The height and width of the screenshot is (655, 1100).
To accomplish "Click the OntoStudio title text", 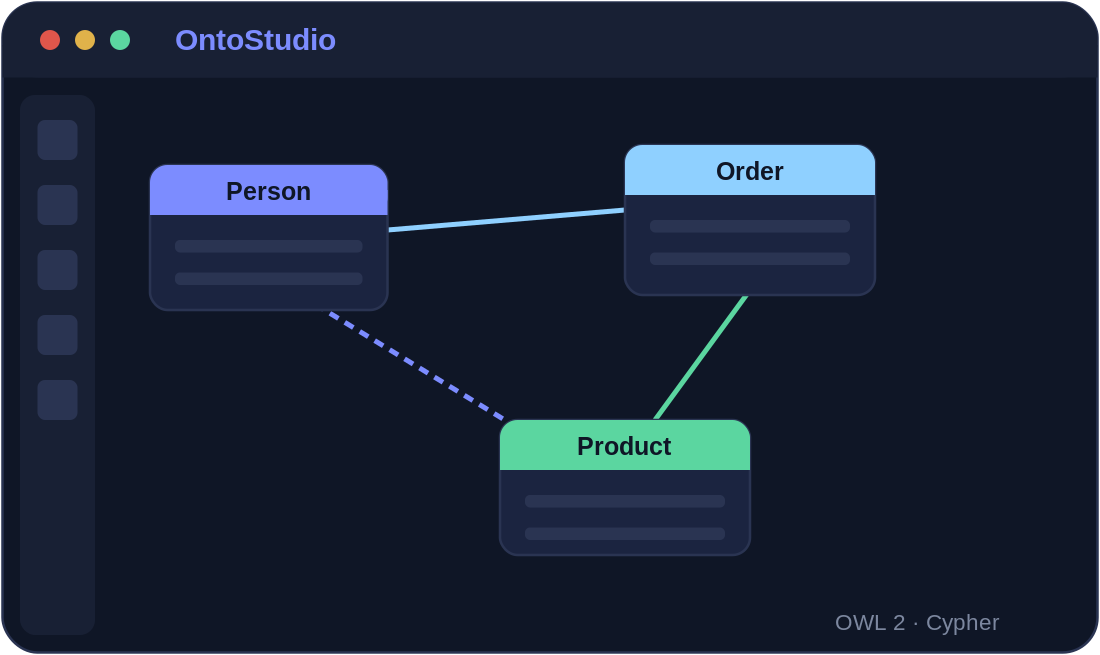I will point(255,40).
